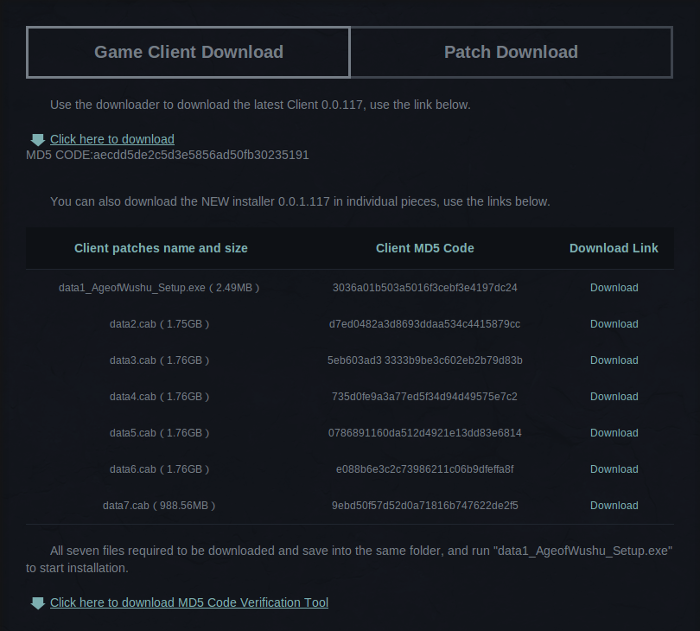The image size is (700, 631).
Task: Download data1_AgeofWushu_Setup.exe
Action: [614, 288]
